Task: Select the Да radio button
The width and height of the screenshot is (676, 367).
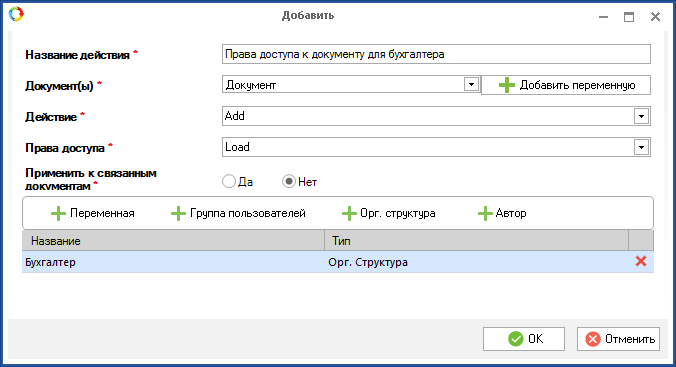Action: pos(229,182)
